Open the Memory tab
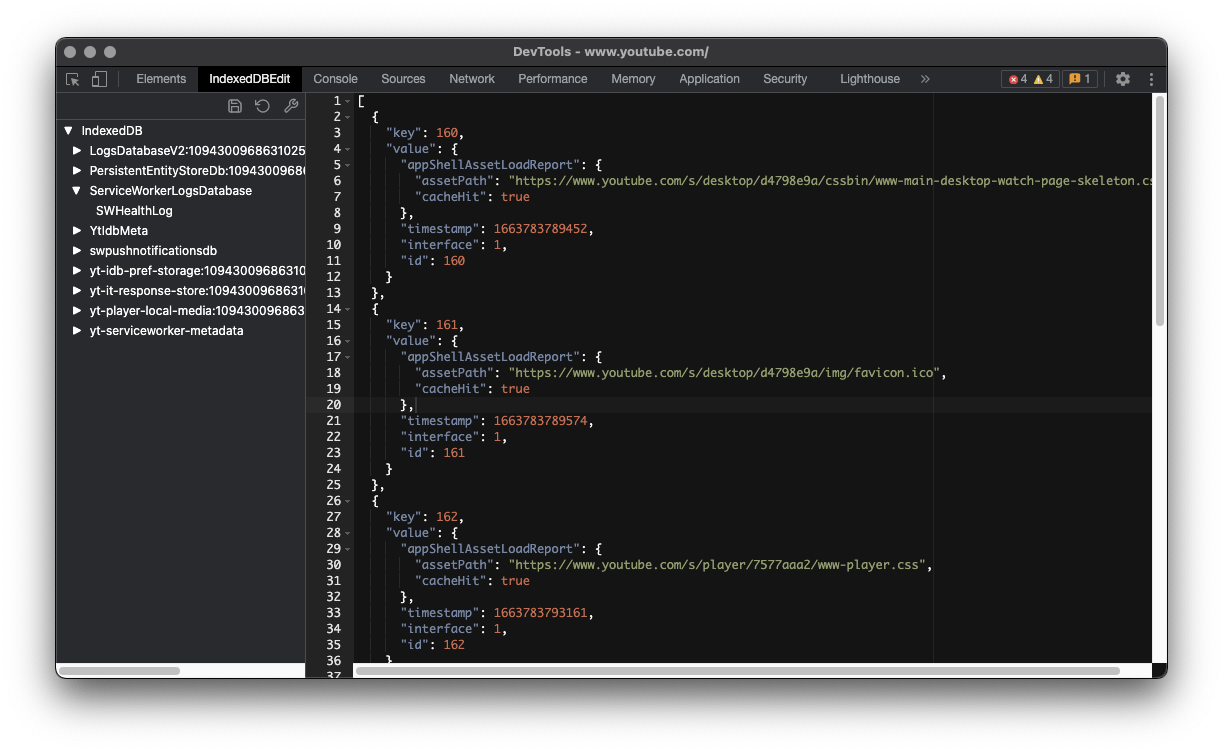Screen dimensions: 1223x752 pyautogui.click(x=633, y=79)
